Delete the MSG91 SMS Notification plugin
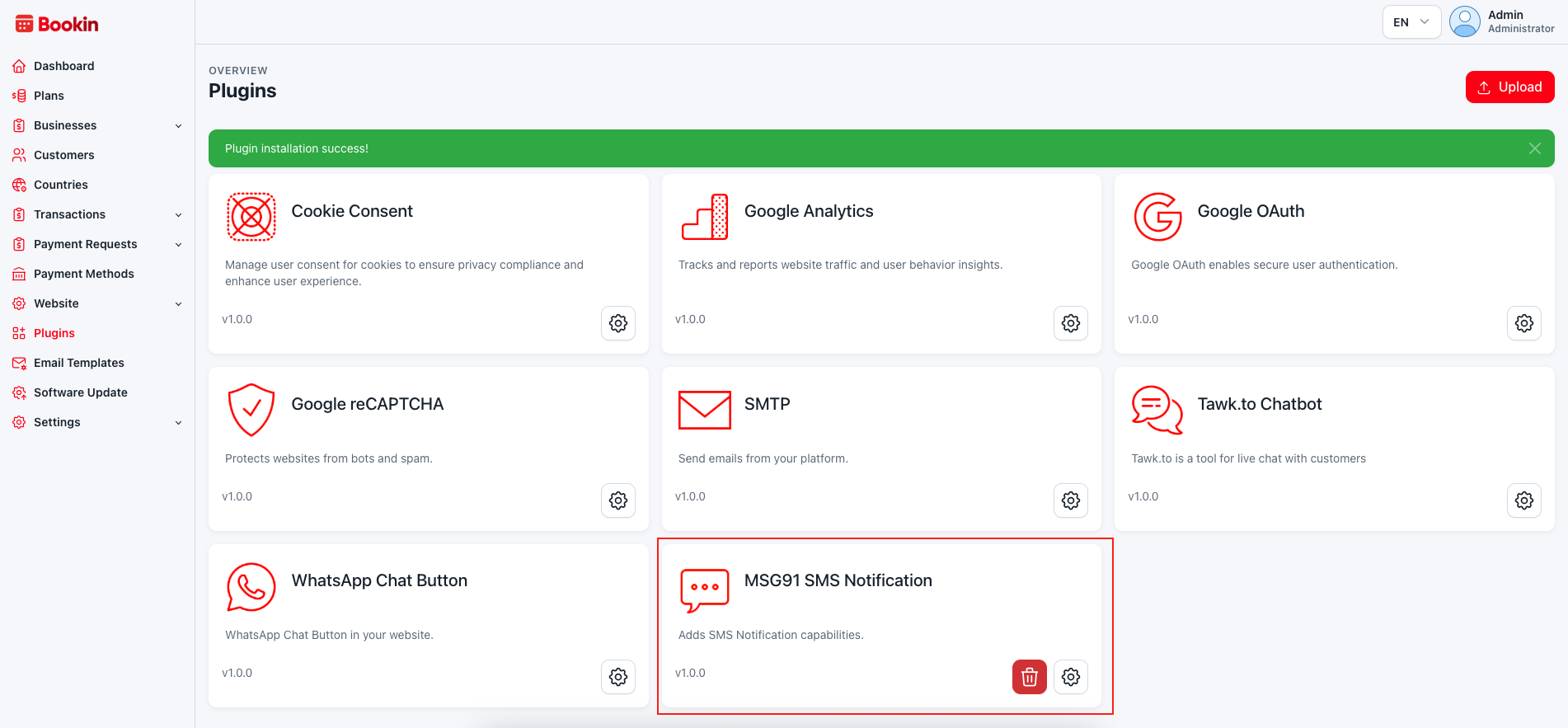The height and width of the screenshot is (728, 1568). (x=1030, y=677)
